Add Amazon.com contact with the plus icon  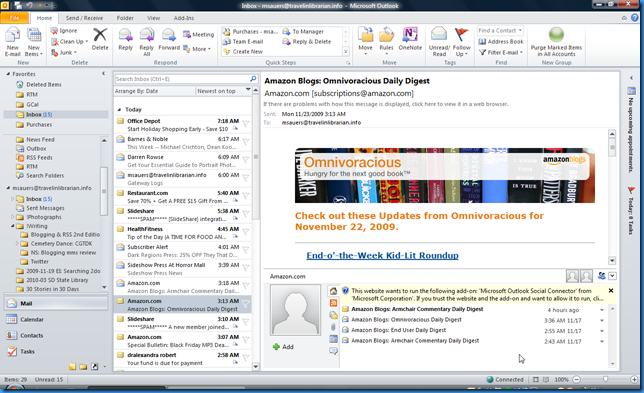[276, 347]
